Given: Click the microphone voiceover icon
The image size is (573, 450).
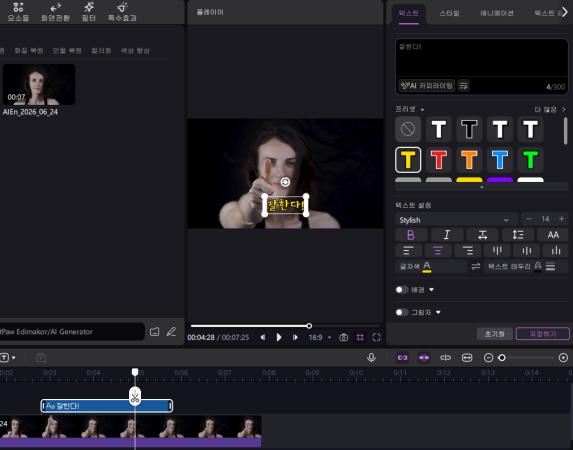Looking at the screenshot, I should 371,357.
